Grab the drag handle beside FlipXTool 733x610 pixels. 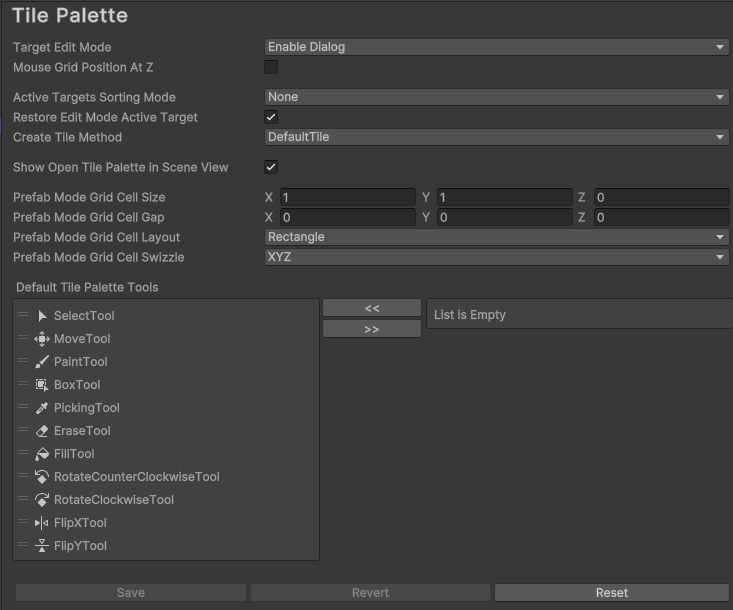coord(23,521)
